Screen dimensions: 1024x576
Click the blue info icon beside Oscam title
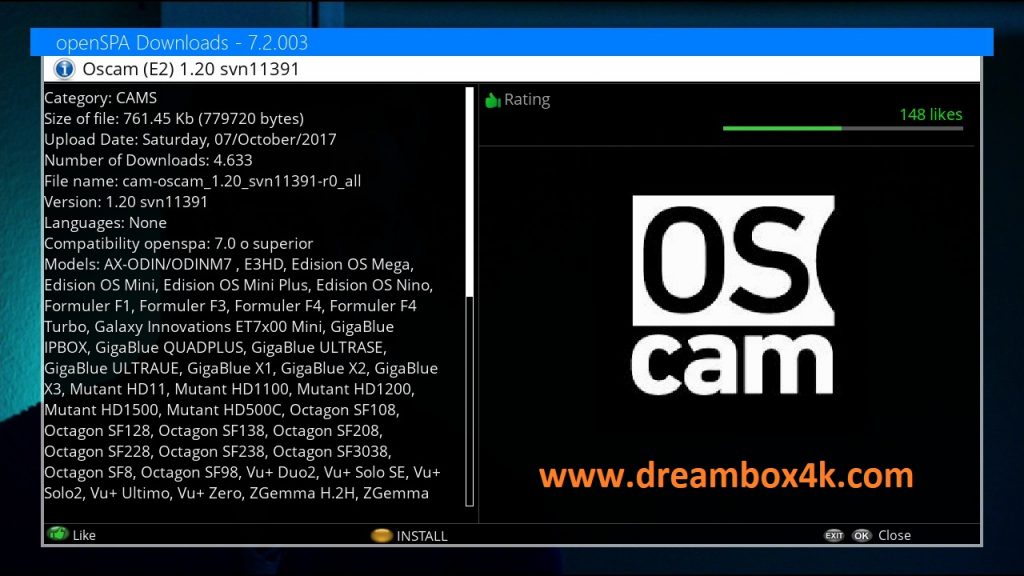pos(64,69)
